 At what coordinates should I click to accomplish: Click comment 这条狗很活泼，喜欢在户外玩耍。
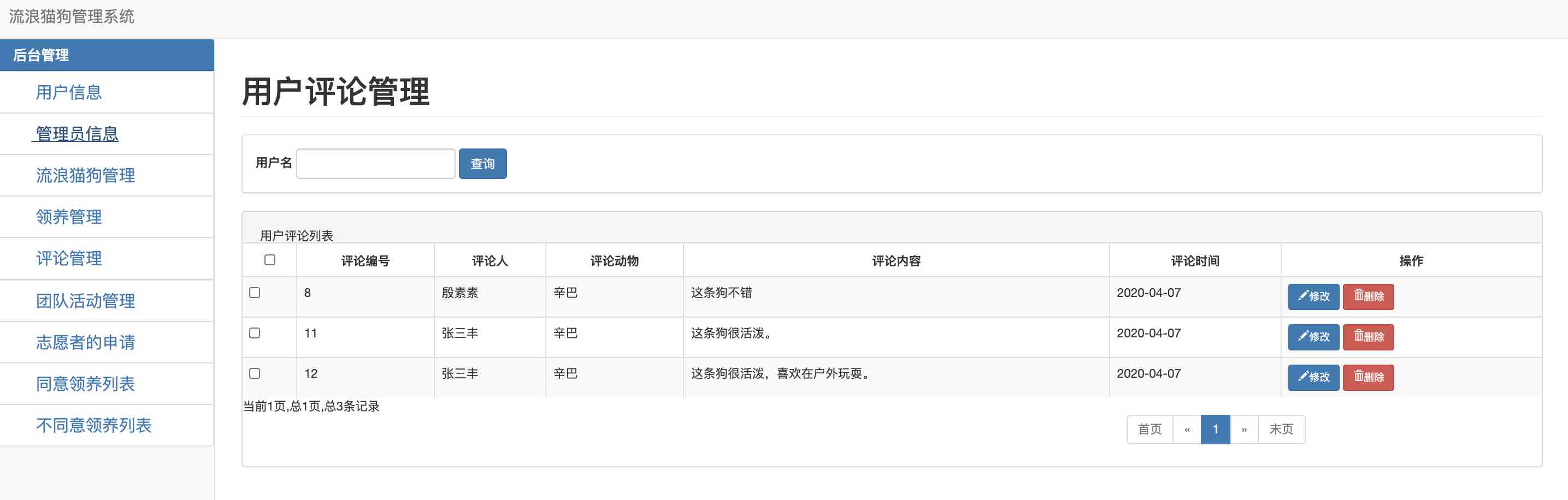point(781,373)
